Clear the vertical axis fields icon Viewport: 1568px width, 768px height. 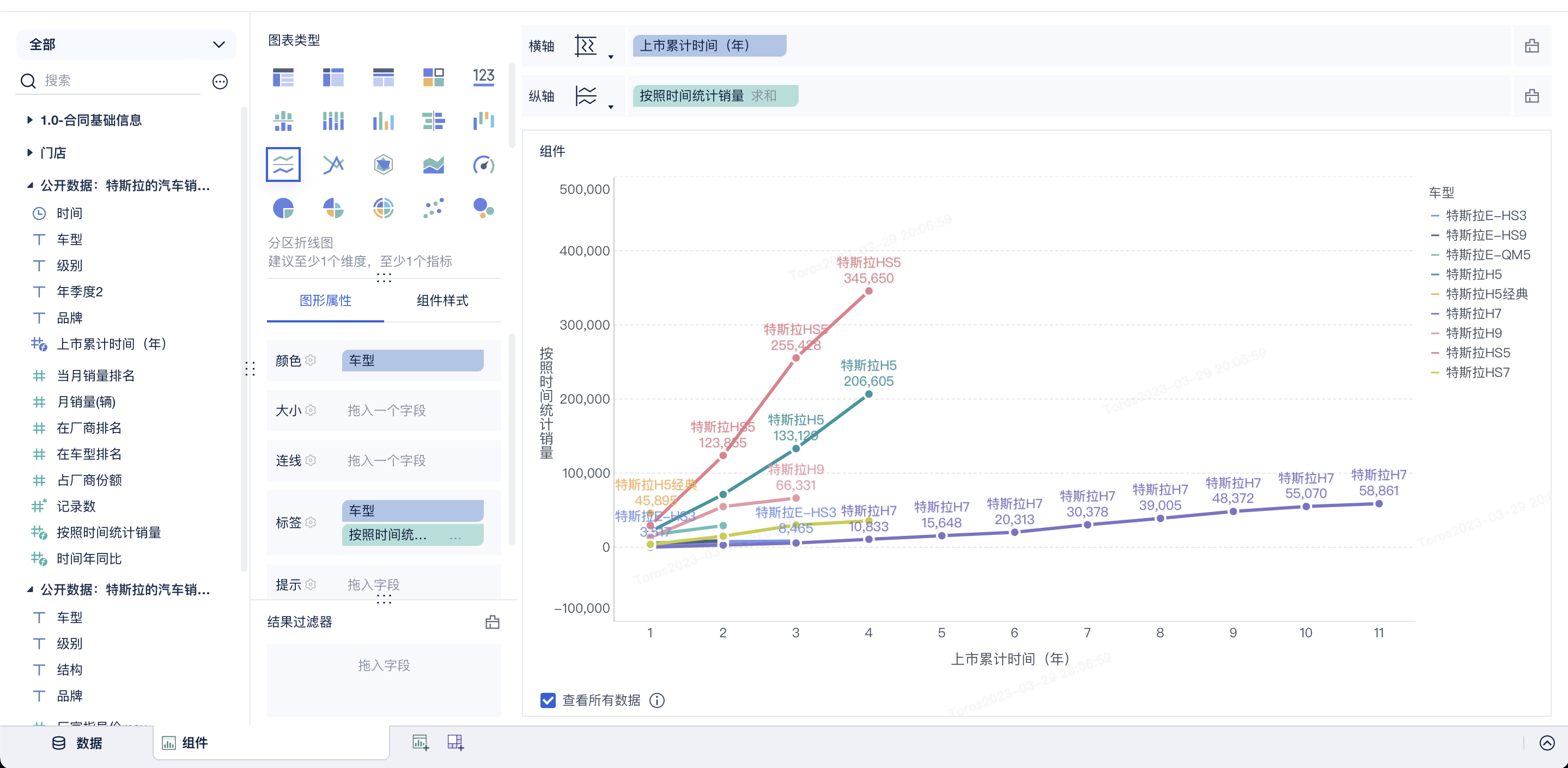[1531, 95]
